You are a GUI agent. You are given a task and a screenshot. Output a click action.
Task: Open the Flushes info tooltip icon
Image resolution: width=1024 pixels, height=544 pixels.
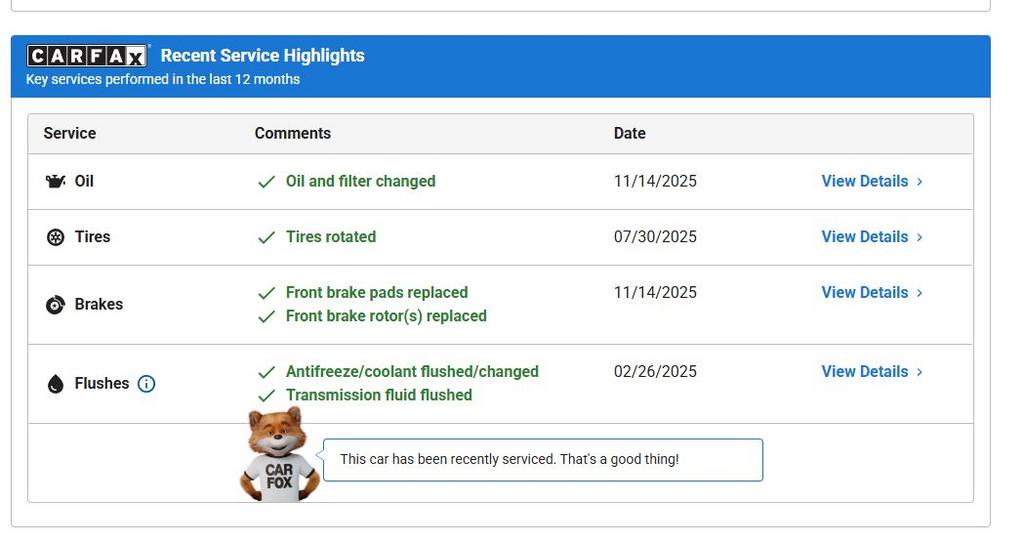click(x=146, y=384)
